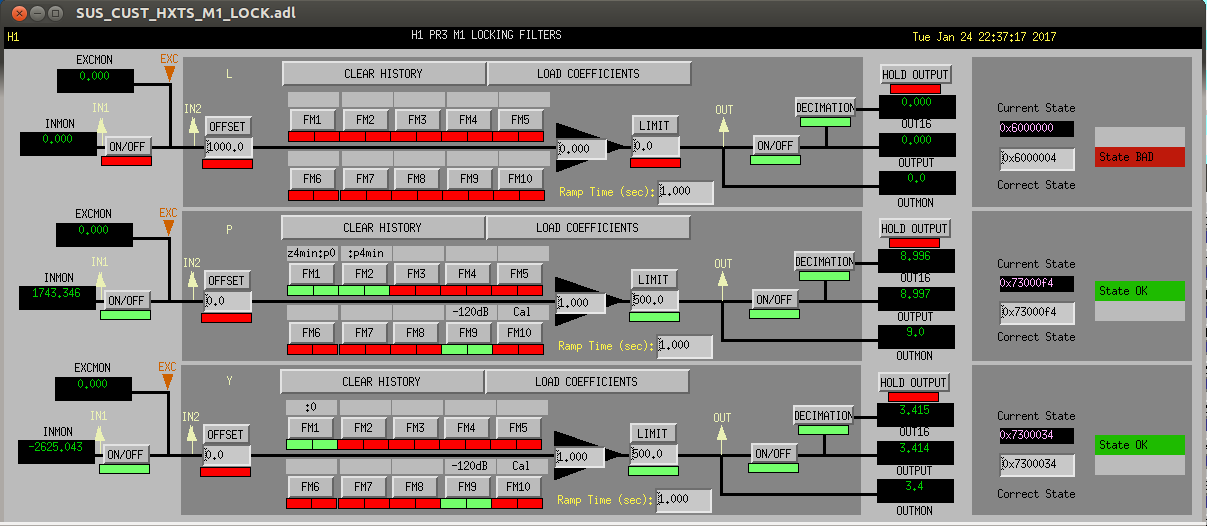Click CLEAR HISTORY in the P filter row
Screen dimensions: 1207x526
point(383,228)
